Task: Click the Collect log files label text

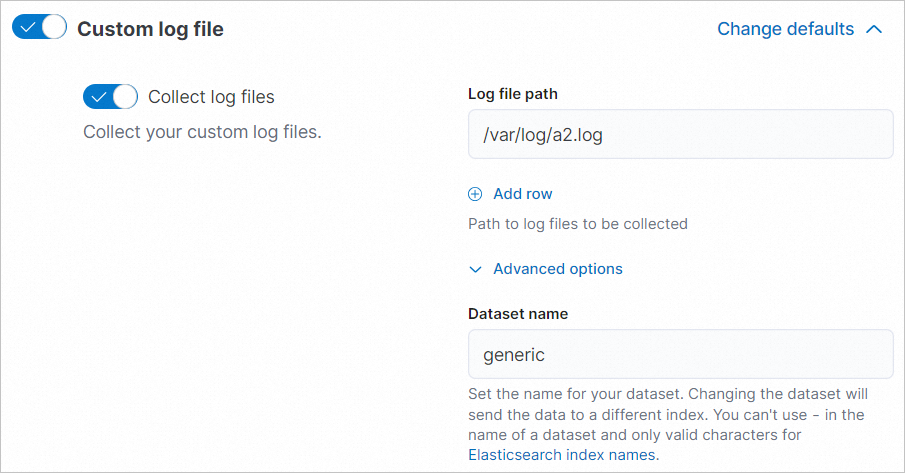Action: click(211, 97)
